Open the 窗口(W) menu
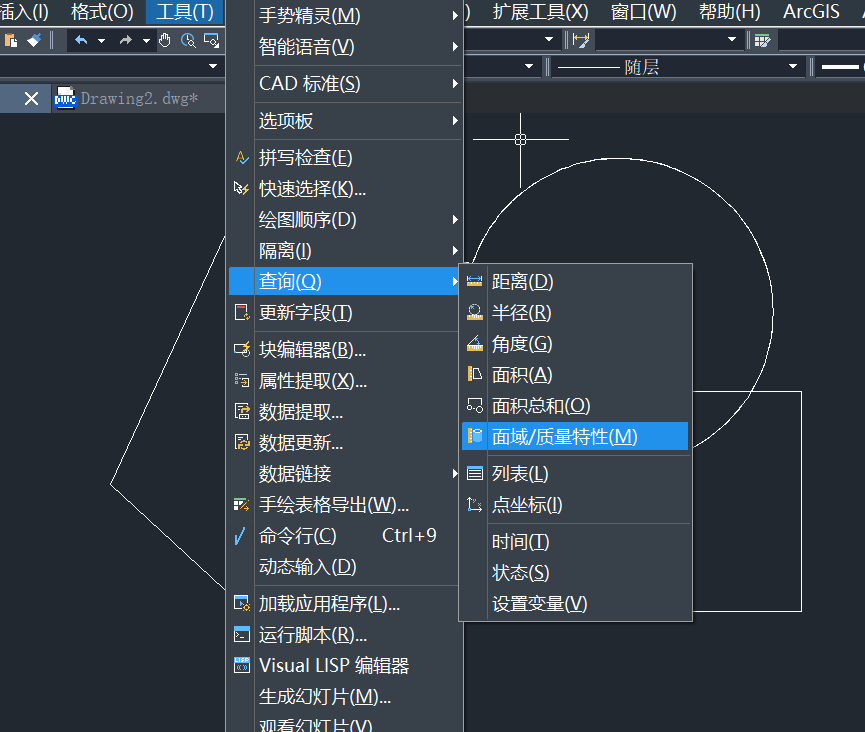 pyautogui.click(x=643, y=12)
